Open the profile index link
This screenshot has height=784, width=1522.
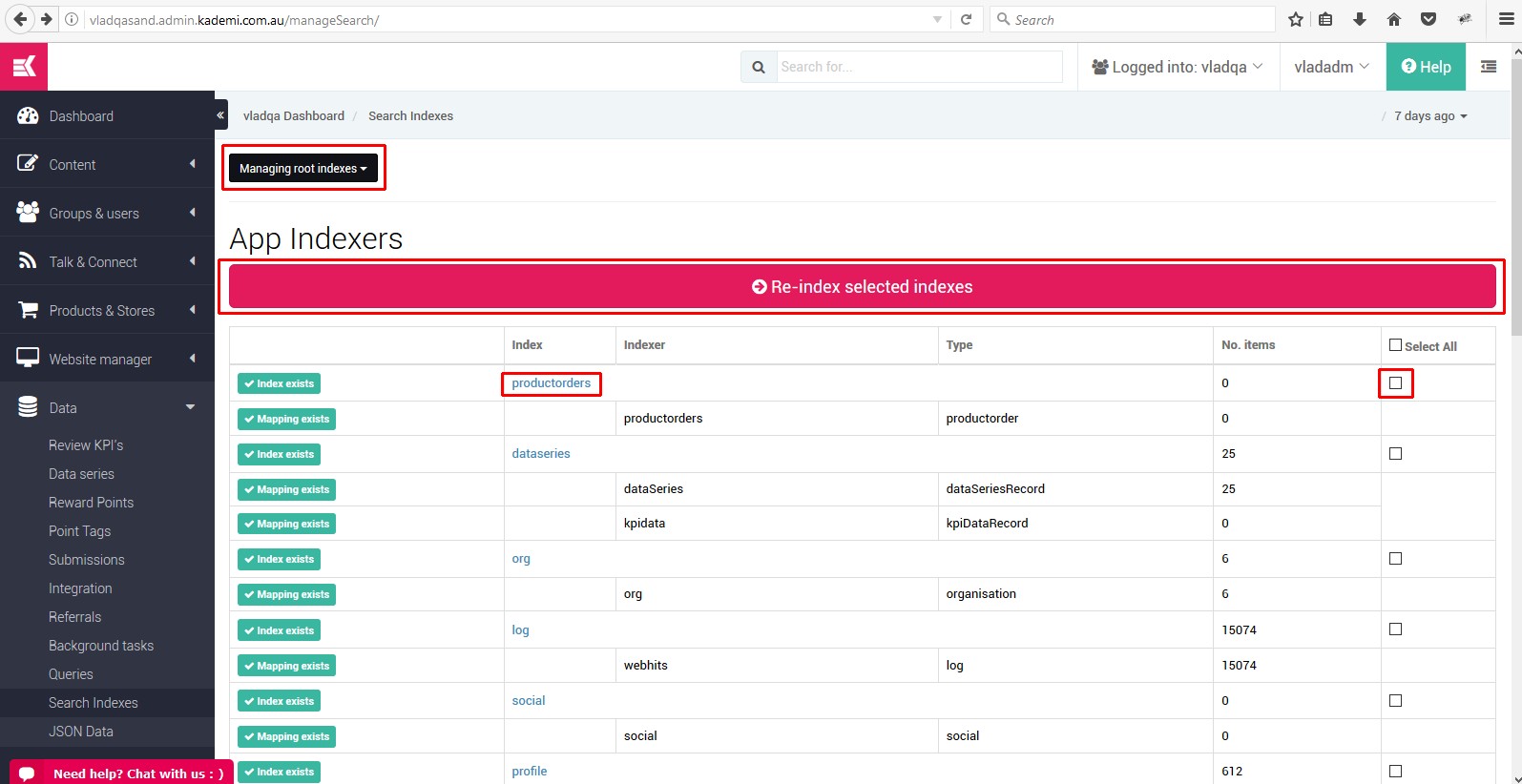pos(530,771)
